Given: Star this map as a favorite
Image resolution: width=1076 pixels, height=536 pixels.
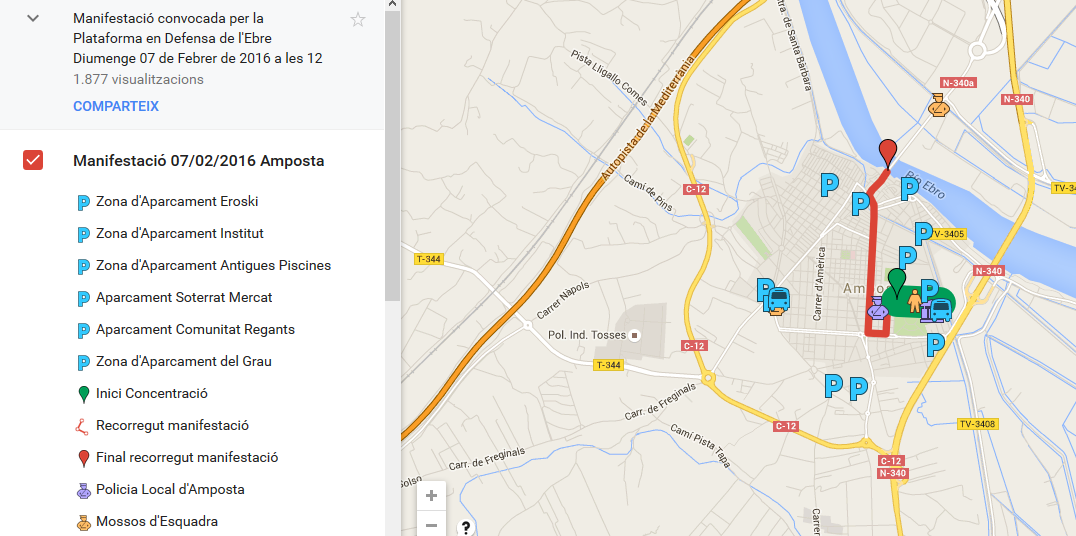Looking at the screenshot, I should 358,19.
